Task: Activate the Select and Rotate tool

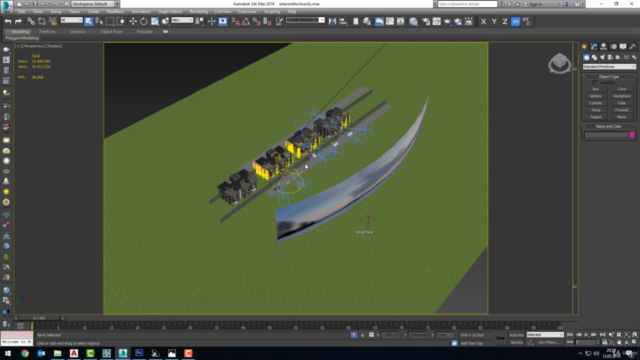Action: click(x=144, y=21)
